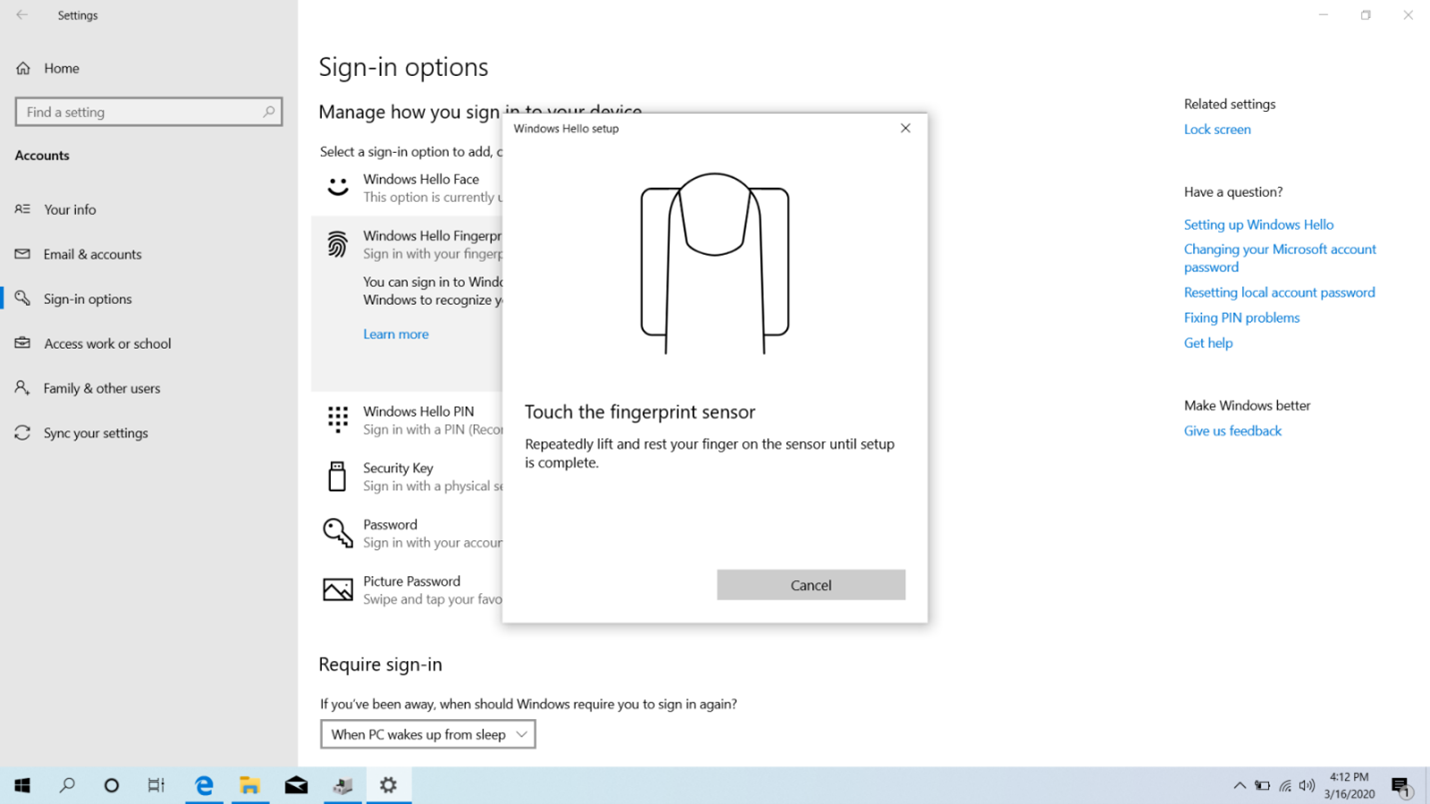Close the Windows Hello setup dialog
This screenshot has height=804, width=1430.
click(x=905, y=128)
